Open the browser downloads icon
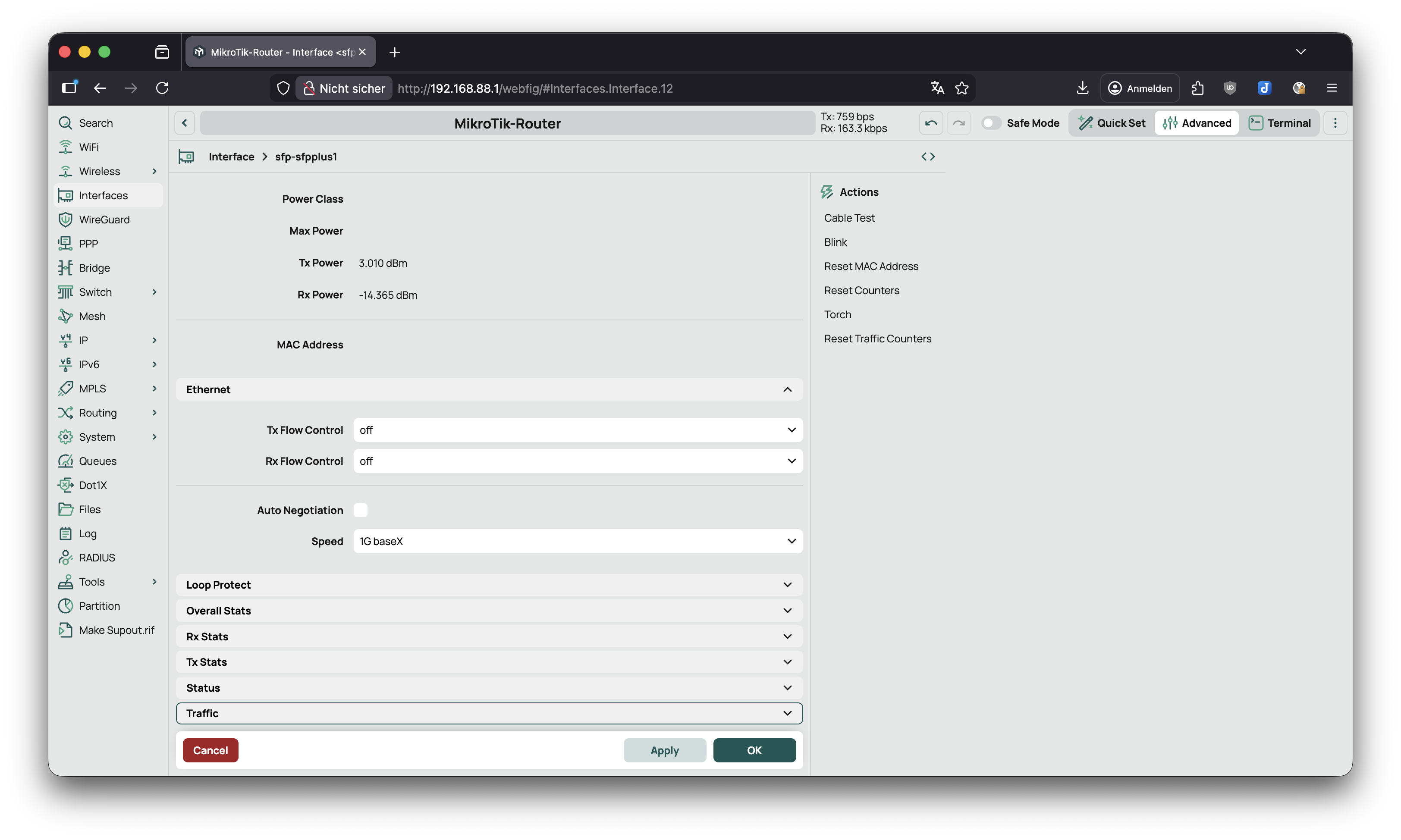The width and height of the screenshot is (1401, 840). coord(1082,88)
